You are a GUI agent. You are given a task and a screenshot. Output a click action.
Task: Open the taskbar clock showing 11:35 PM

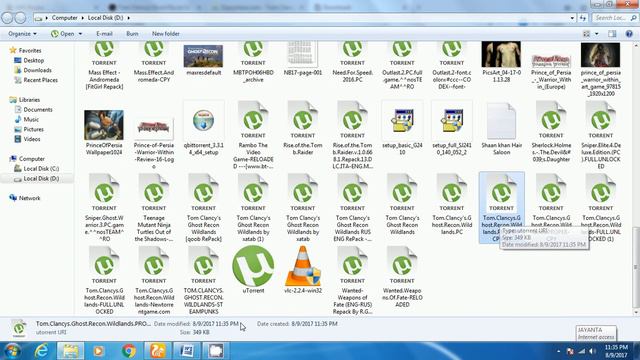[616, 351]
